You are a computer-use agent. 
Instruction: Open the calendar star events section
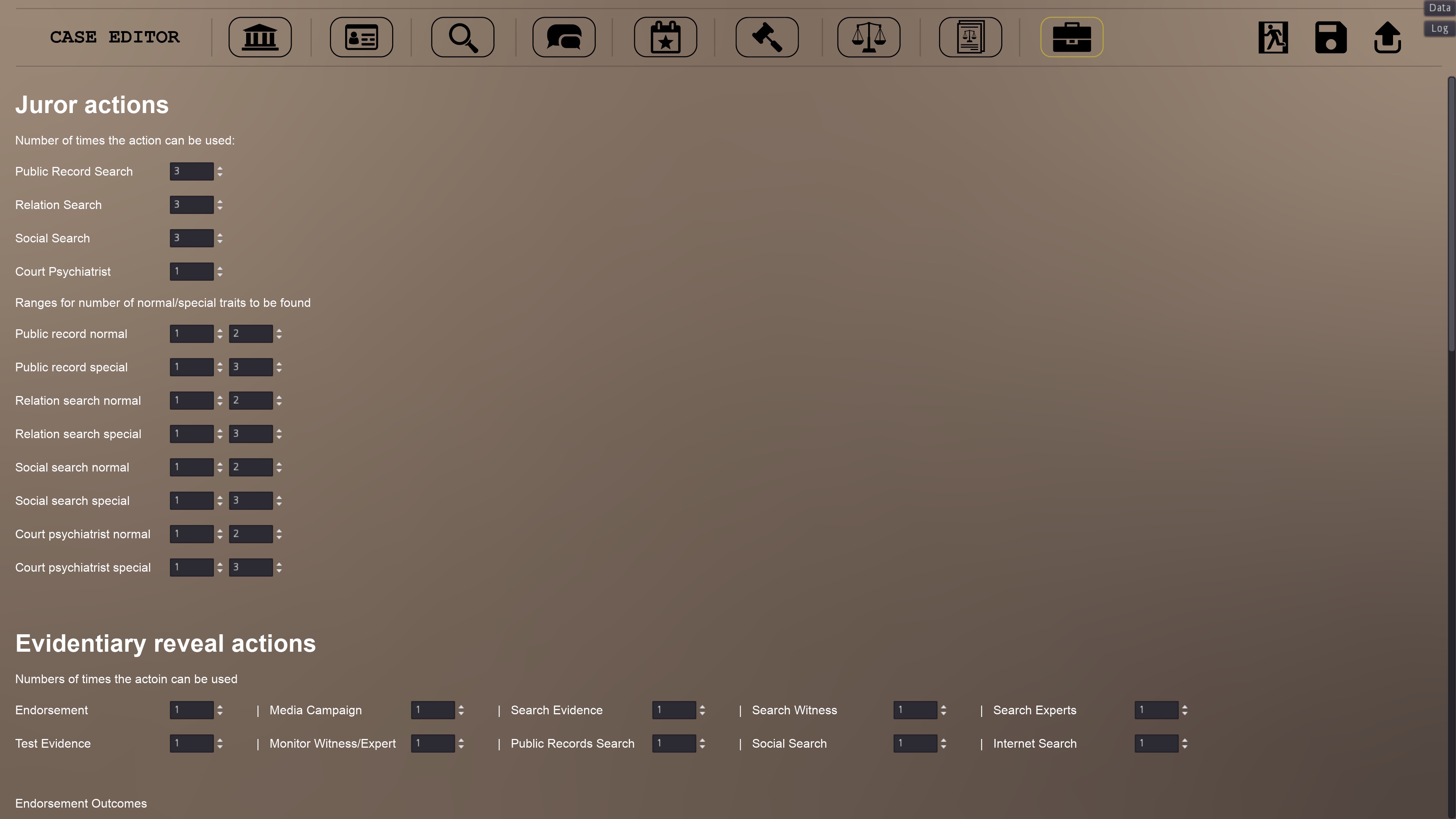coord(665,37)
